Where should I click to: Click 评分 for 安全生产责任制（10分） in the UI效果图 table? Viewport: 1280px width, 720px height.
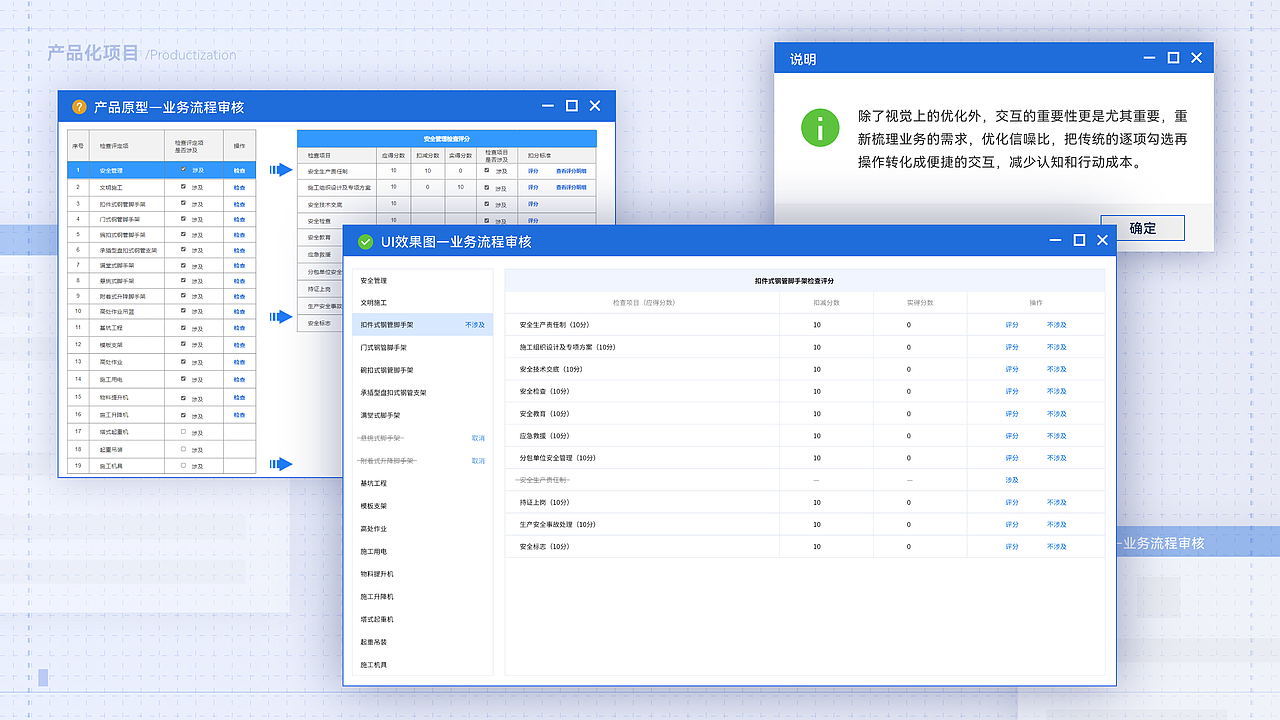1012,325
